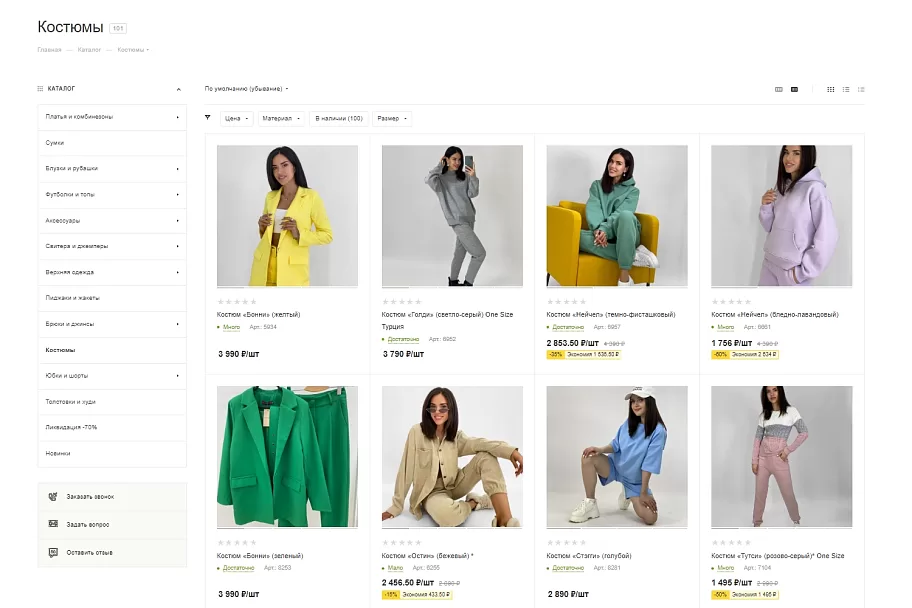Collapse the Каталог sidebar menu

click(x=179, y=89)
